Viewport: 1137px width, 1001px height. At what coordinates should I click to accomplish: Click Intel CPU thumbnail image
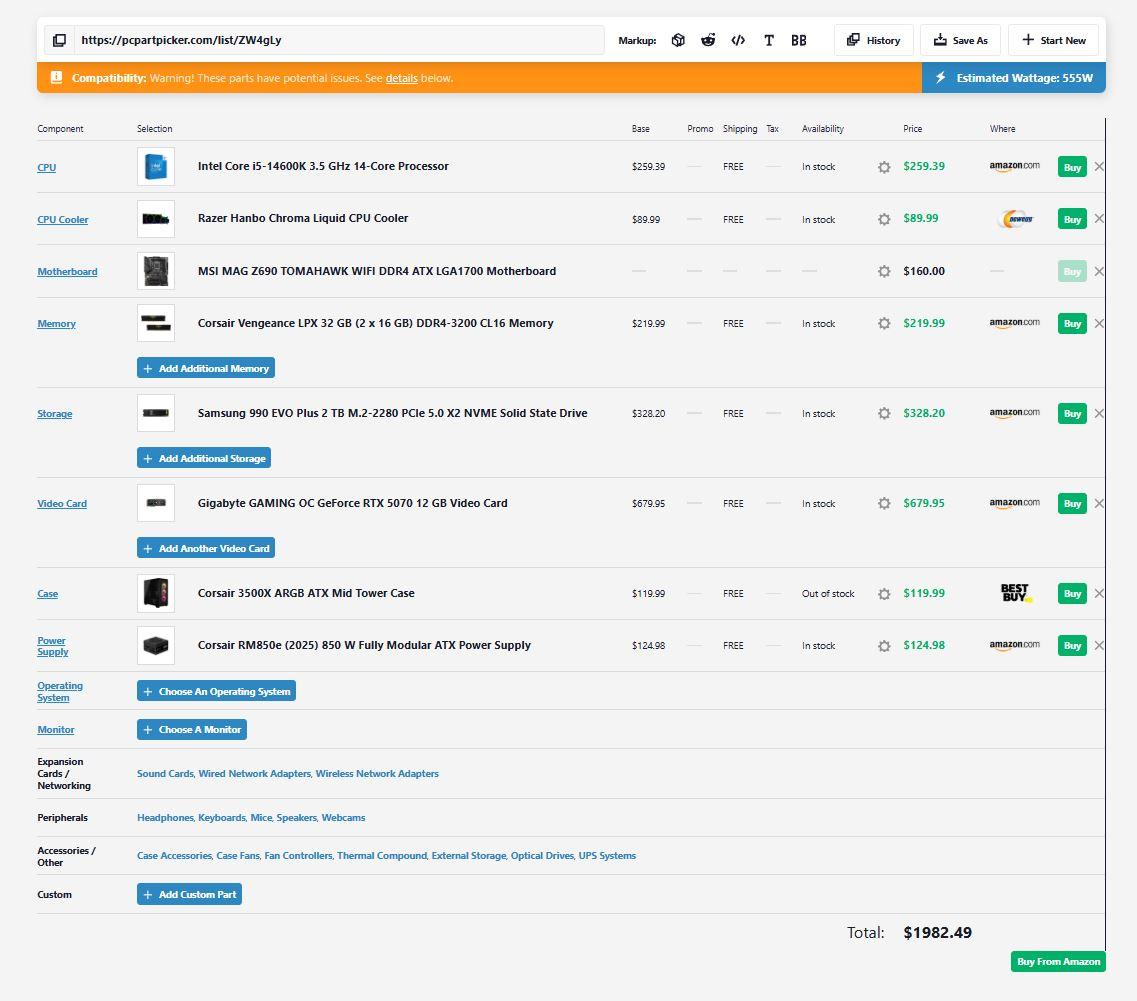pyautogui.click(x=156, y=167)
